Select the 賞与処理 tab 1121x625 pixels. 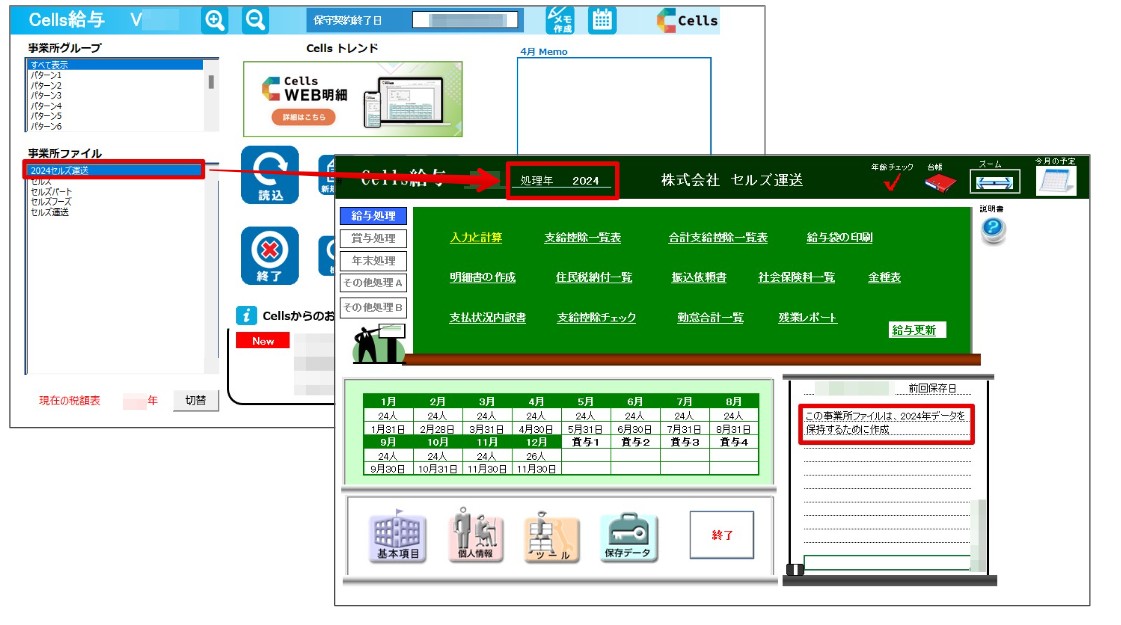(x=373, y=238)
